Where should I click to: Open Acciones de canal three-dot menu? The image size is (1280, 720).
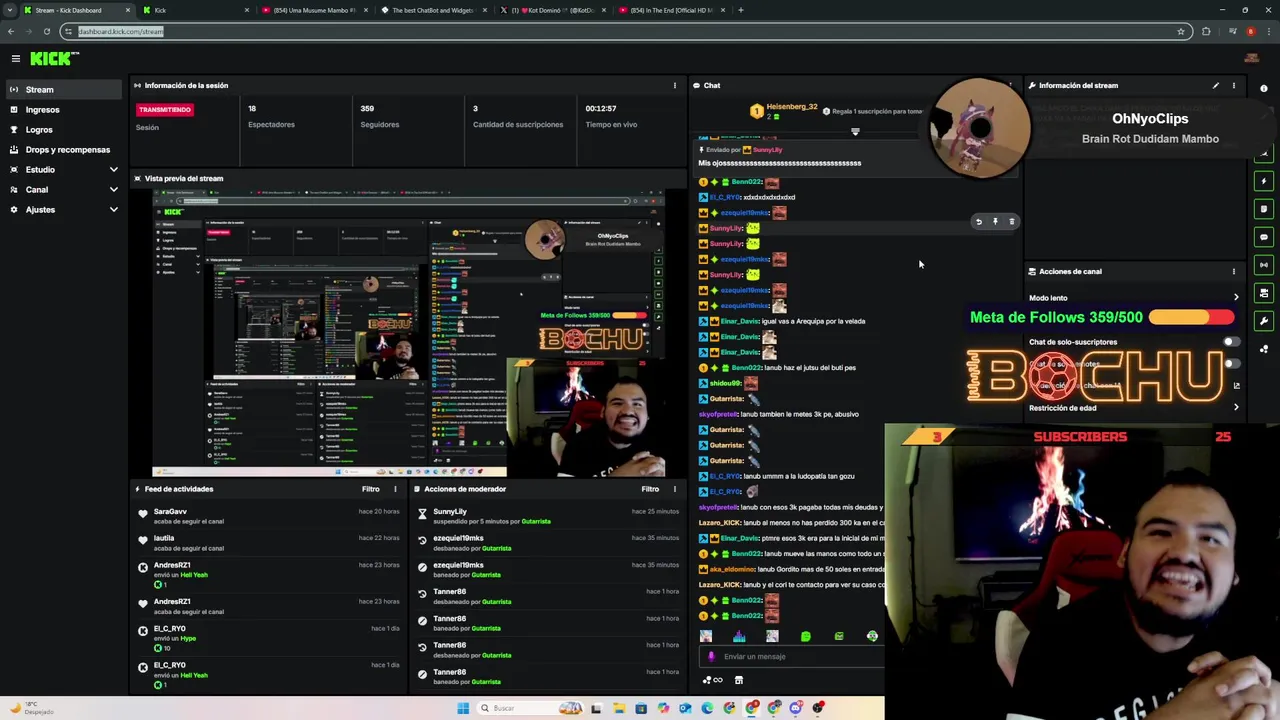1233,271
